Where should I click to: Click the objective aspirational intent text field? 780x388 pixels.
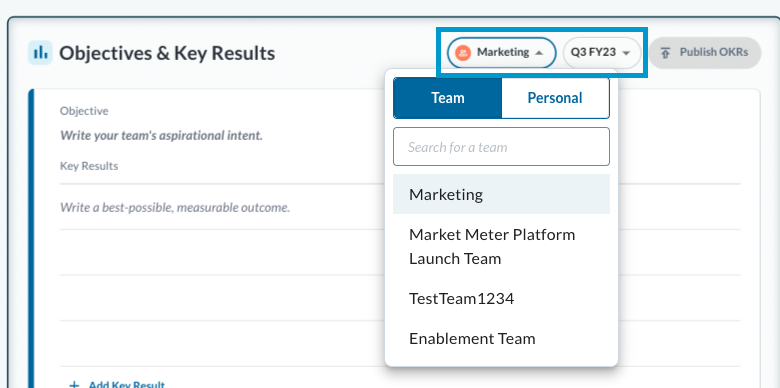click(x=161, y=135)
